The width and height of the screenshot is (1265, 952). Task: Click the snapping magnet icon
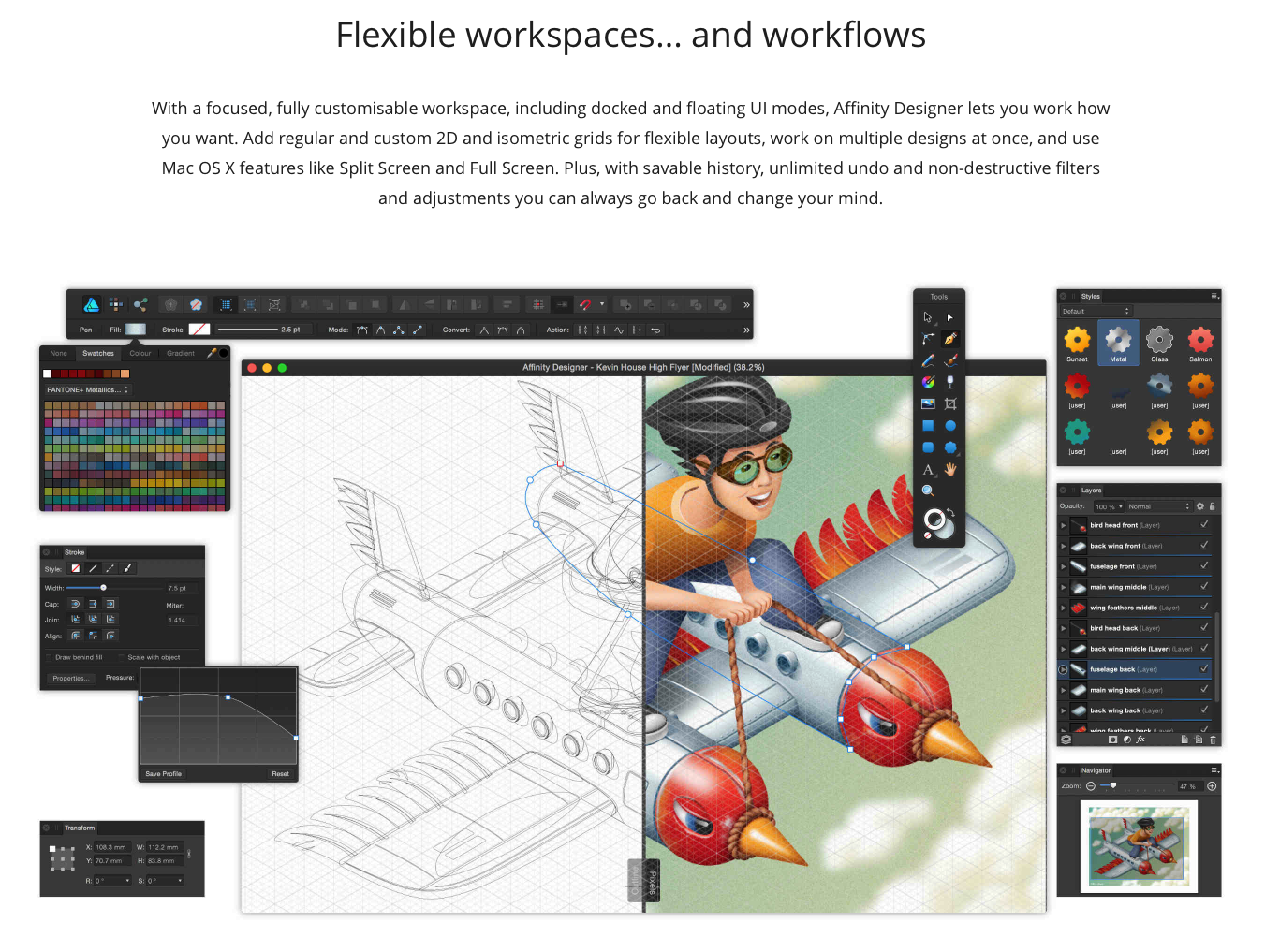[585, 304]
